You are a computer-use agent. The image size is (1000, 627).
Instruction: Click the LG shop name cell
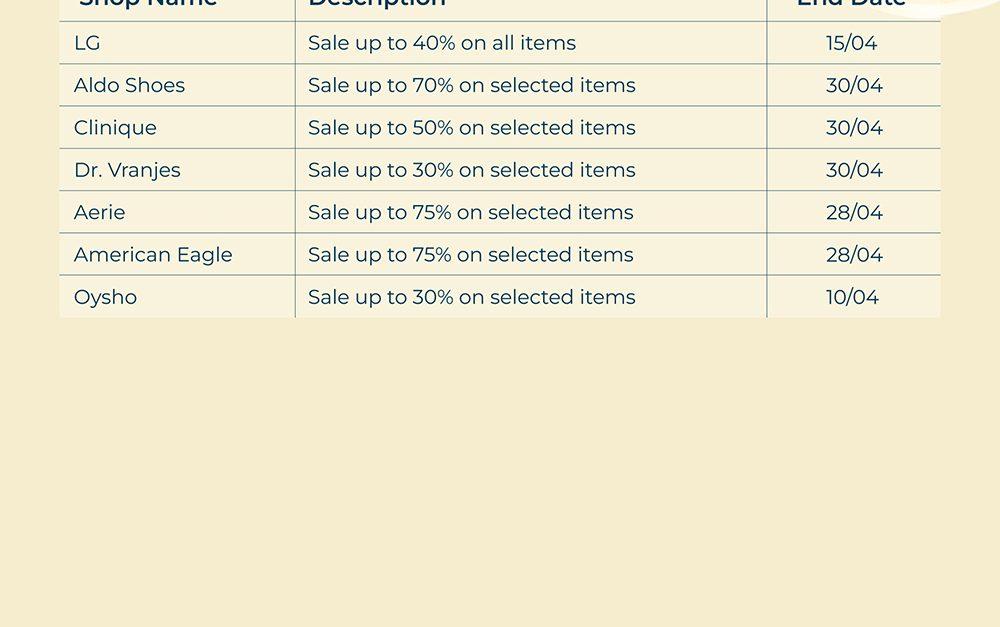click(87, 43)
